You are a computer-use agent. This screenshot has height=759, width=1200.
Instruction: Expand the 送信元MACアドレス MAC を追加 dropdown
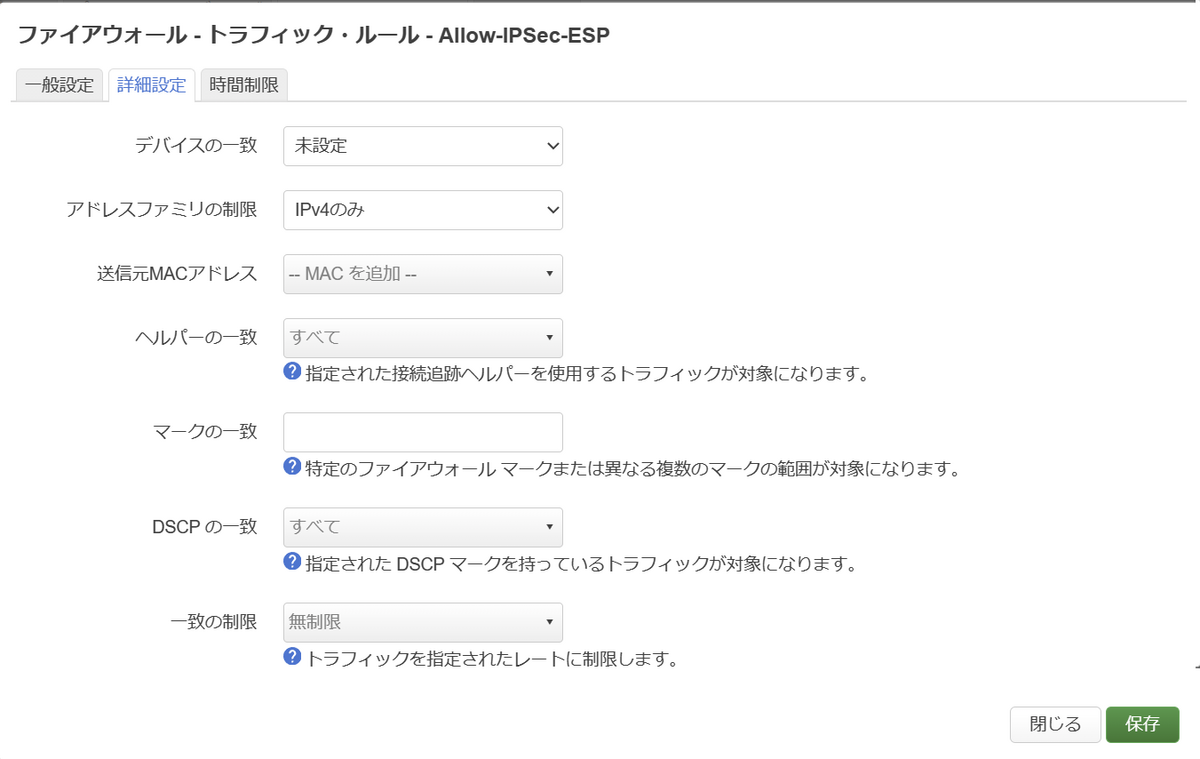[422, 274]
